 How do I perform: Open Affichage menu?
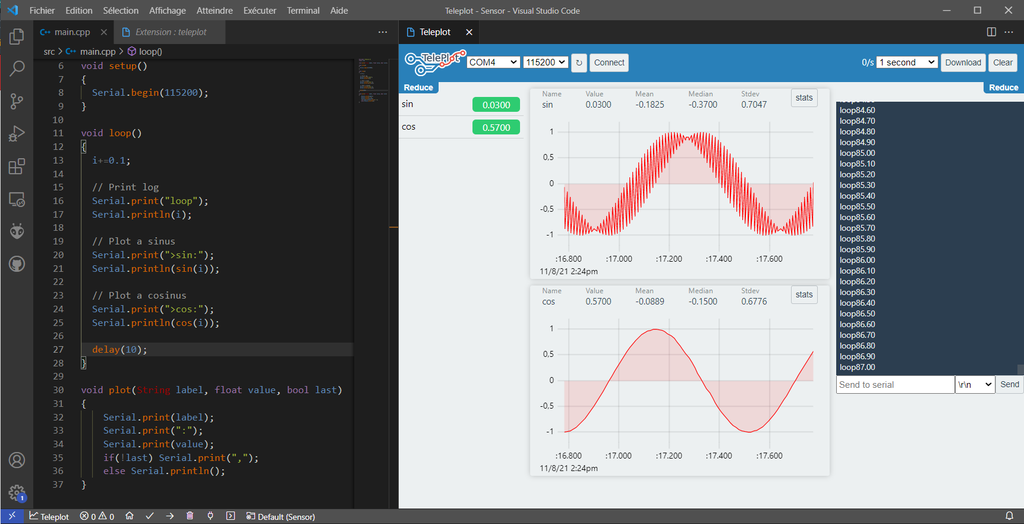[x=167, y=10]
